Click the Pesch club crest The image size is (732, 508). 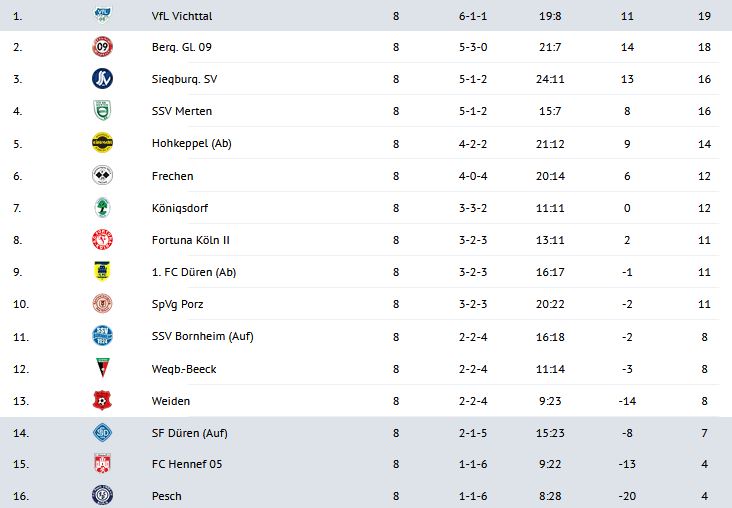(x=102, y=495)
